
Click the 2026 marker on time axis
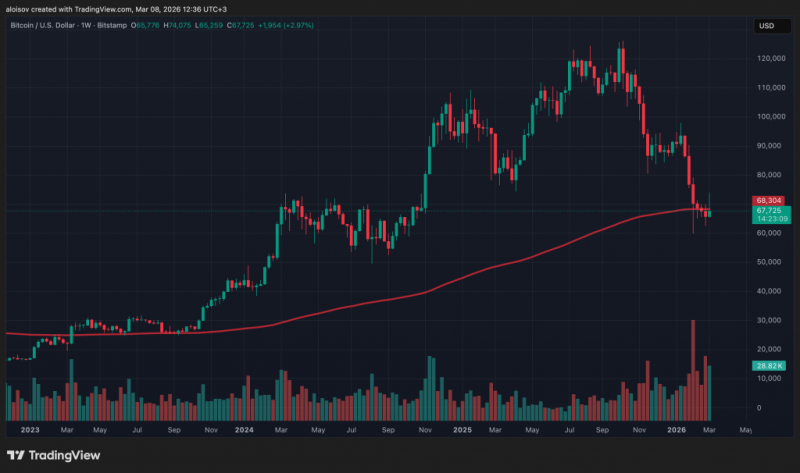[677, 430]
